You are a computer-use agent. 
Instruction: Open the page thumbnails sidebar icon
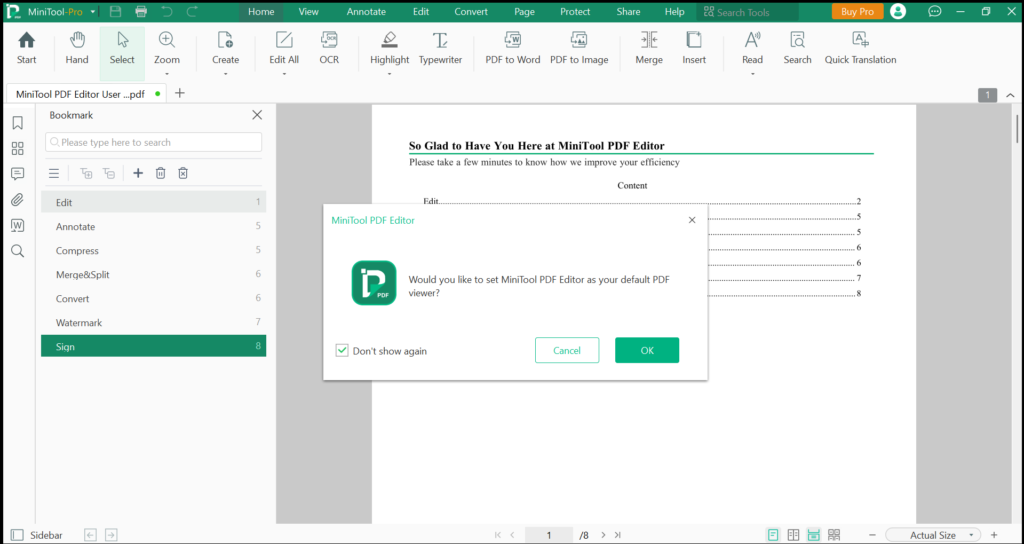tap(18, 148)
